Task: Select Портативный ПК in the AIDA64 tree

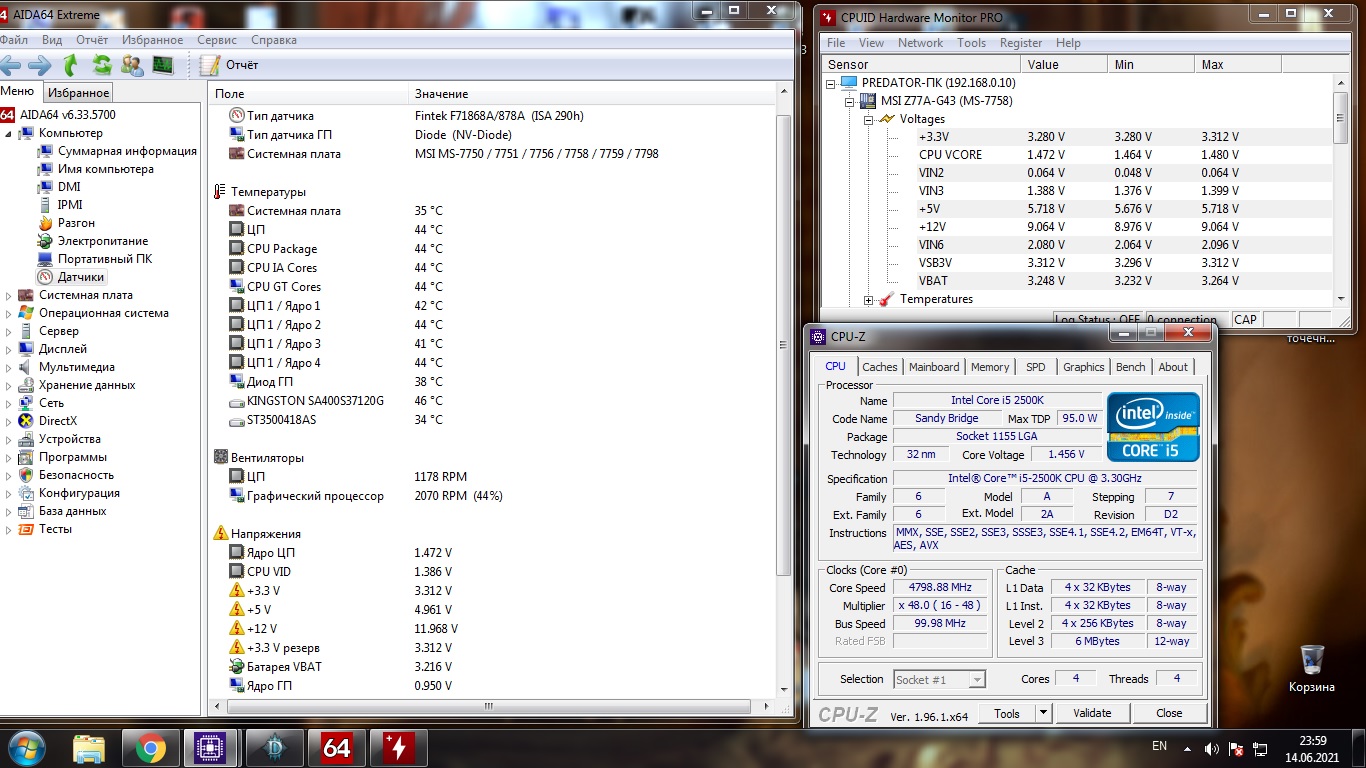Action: tap(105, 259)
